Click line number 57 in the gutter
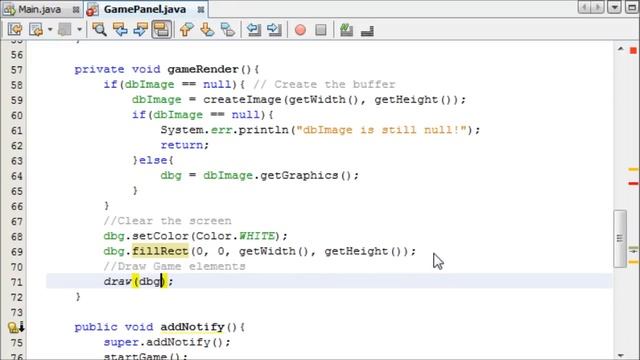This screenshot has width=640, height=360. pos(16,70)
